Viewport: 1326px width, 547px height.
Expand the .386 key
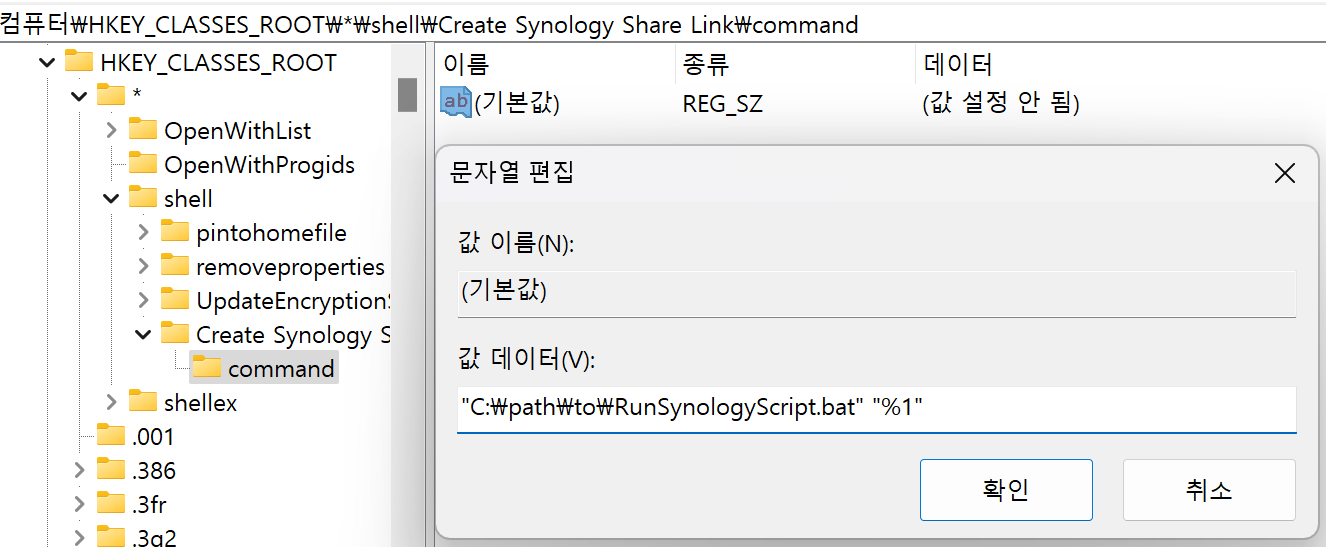pos(79,471)
